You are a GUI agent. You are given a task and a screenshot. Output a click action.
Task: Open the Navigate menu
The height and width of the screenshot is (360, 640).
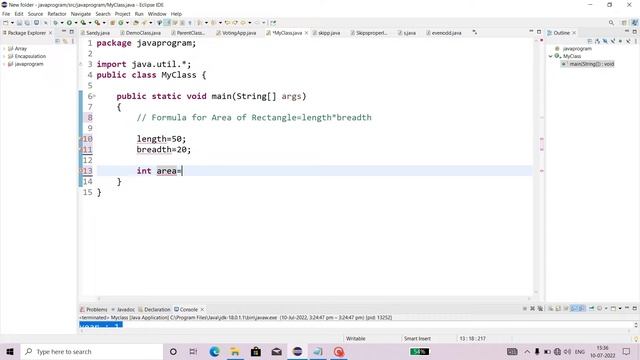click(81, 14)
